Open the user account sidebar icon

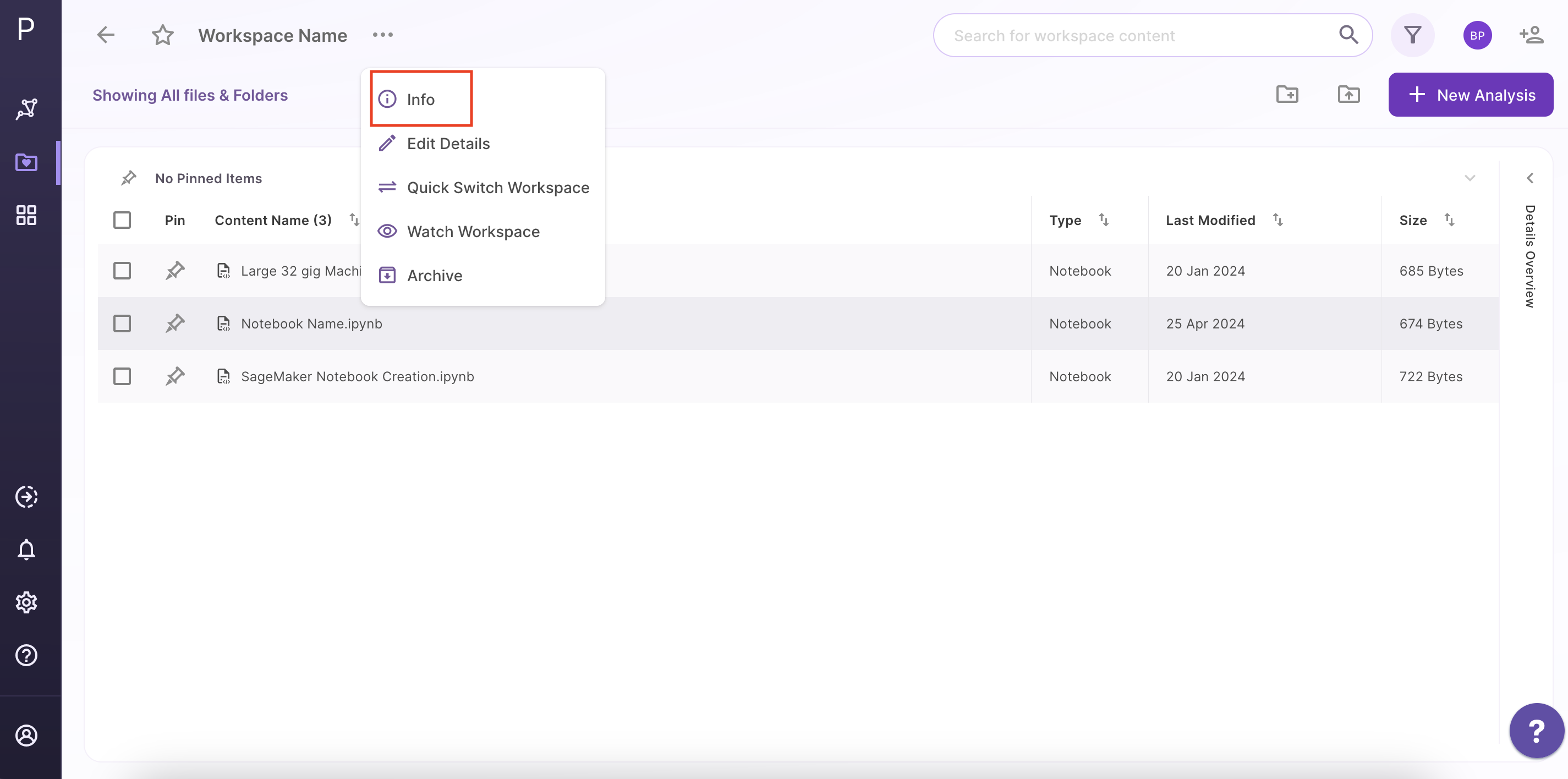[x=26, y=735]
